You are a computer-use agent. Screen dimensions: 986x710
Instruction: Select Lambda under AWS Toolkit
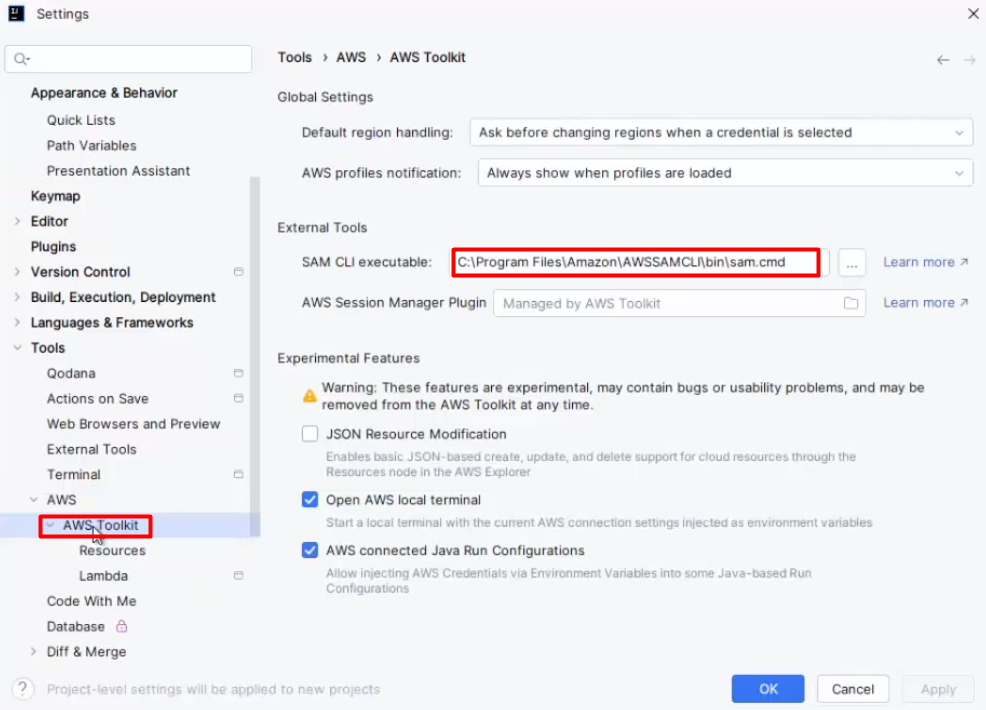coord(104,575)
